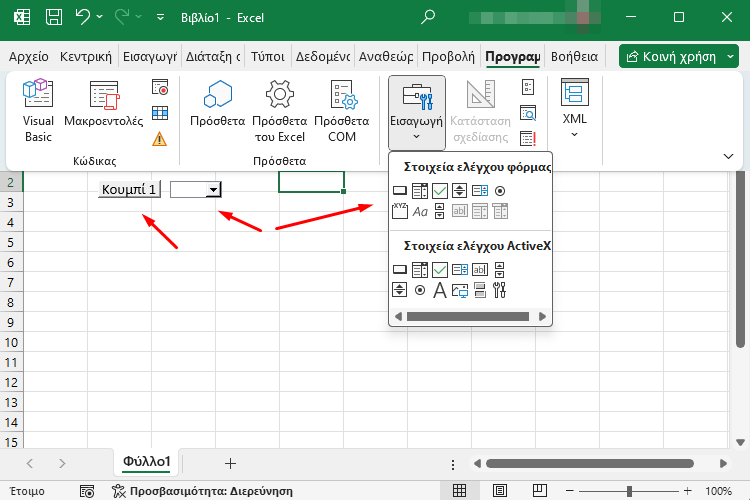Click the Μακροεντολές (Macros) icon
Image resolution: width=750 pixels, height=500 pixels.
tap(104, 110)
